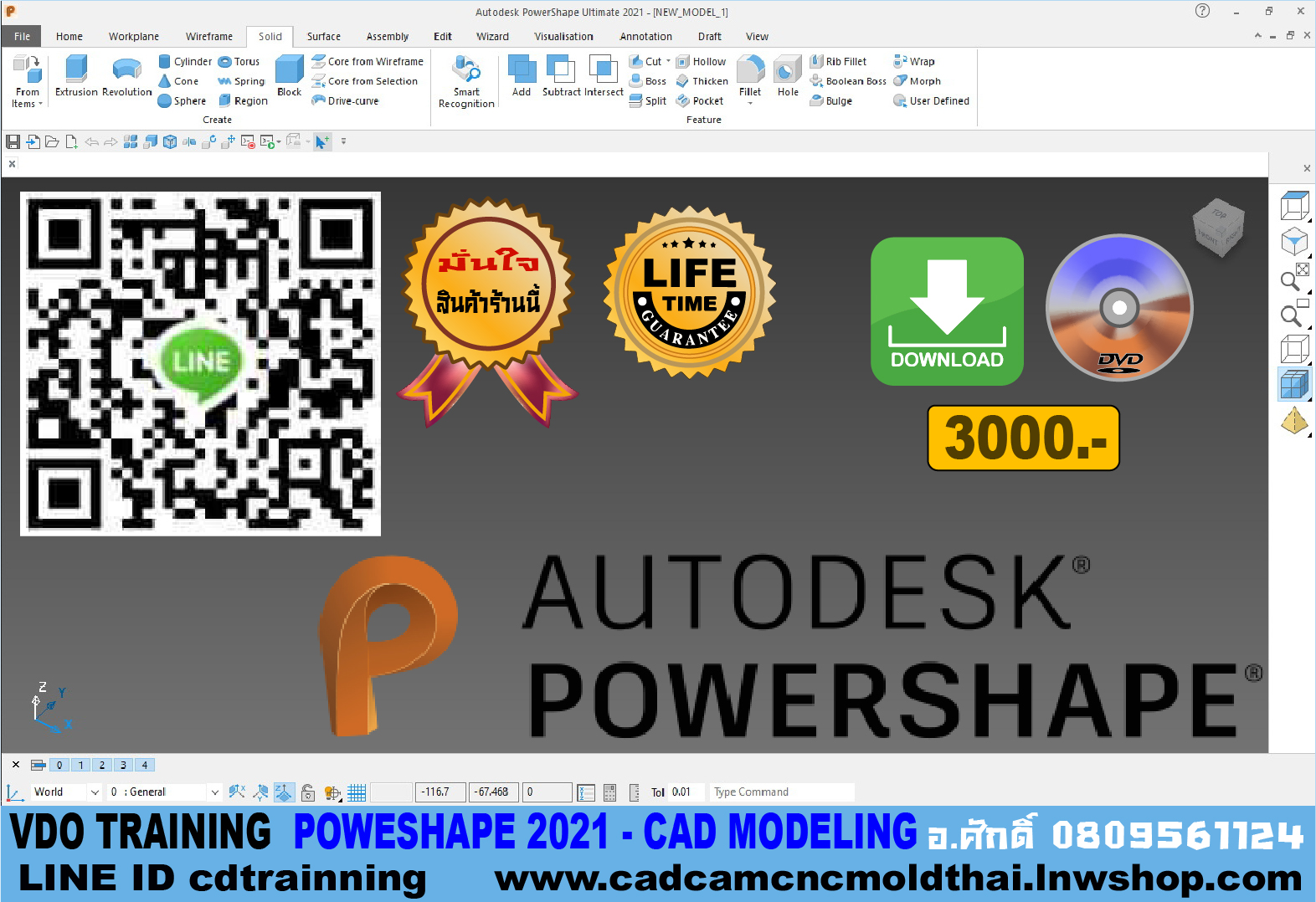Click the Core from Wireframe button

tap(368, 62)
